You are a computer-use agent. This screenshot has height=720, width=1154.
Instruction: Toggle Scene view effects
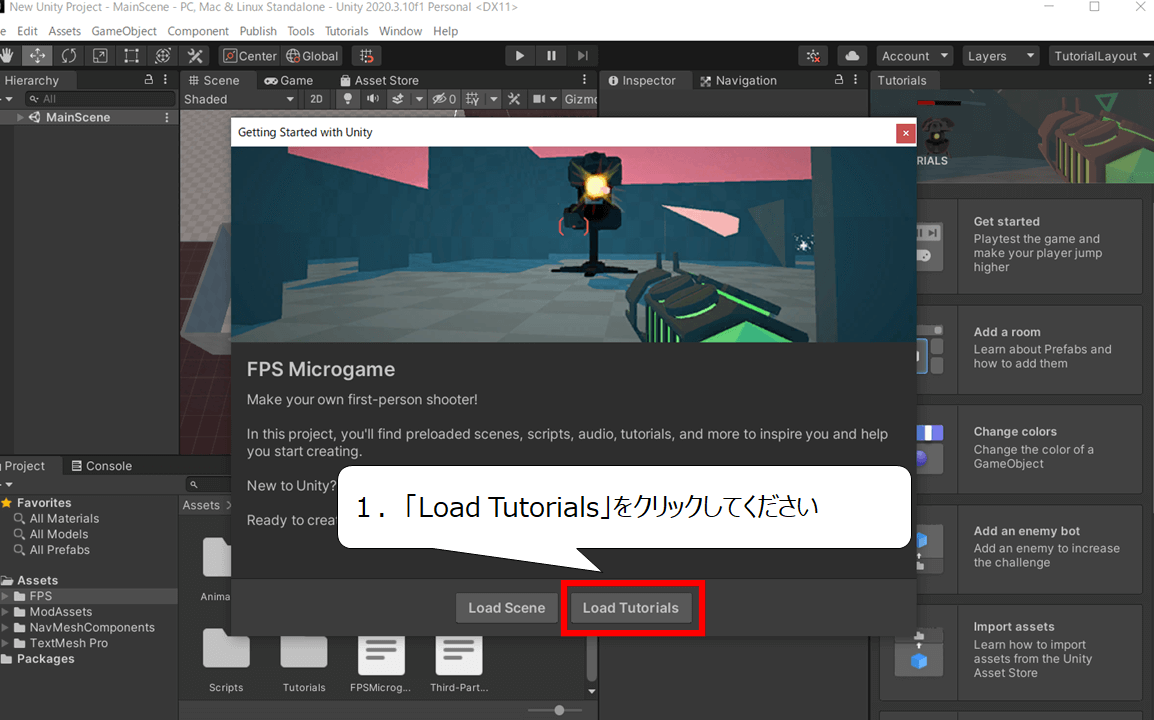pyautogui.click(x=397, y=99)
